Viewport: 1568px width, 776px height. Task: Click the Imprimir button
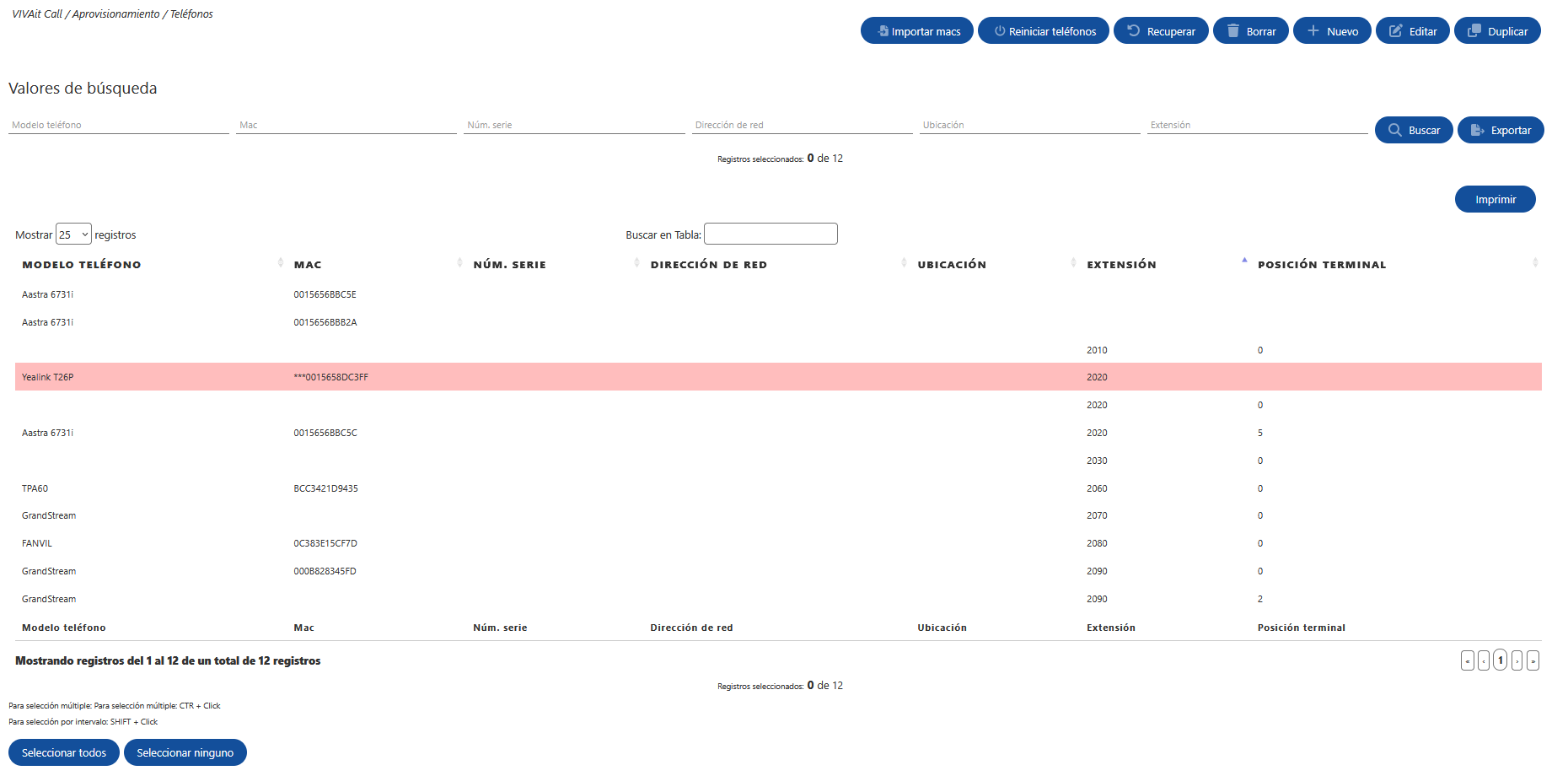[x=1496, y=199]
